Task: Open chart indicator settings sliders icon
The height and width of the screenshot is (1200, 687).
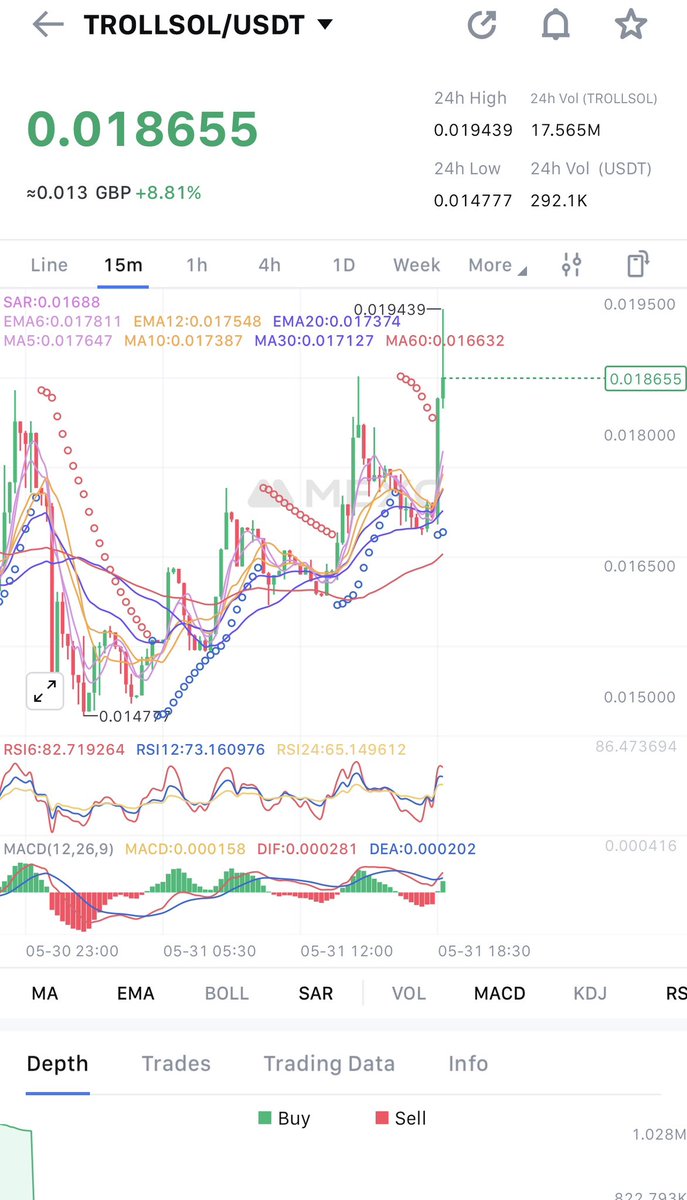Action: [571, 265]
